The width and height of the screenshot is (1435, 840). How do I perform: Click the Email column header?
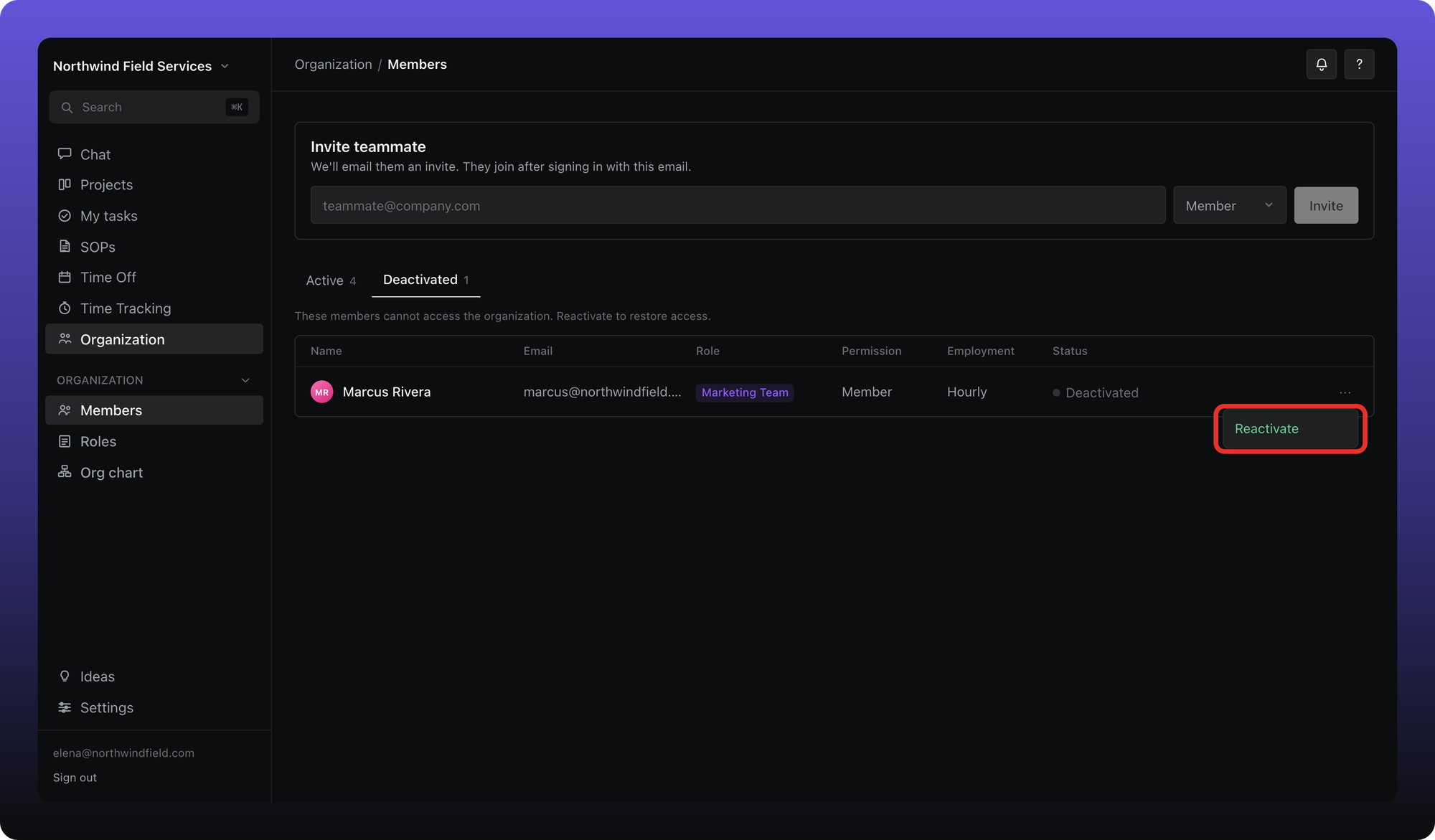click(537, 351)
